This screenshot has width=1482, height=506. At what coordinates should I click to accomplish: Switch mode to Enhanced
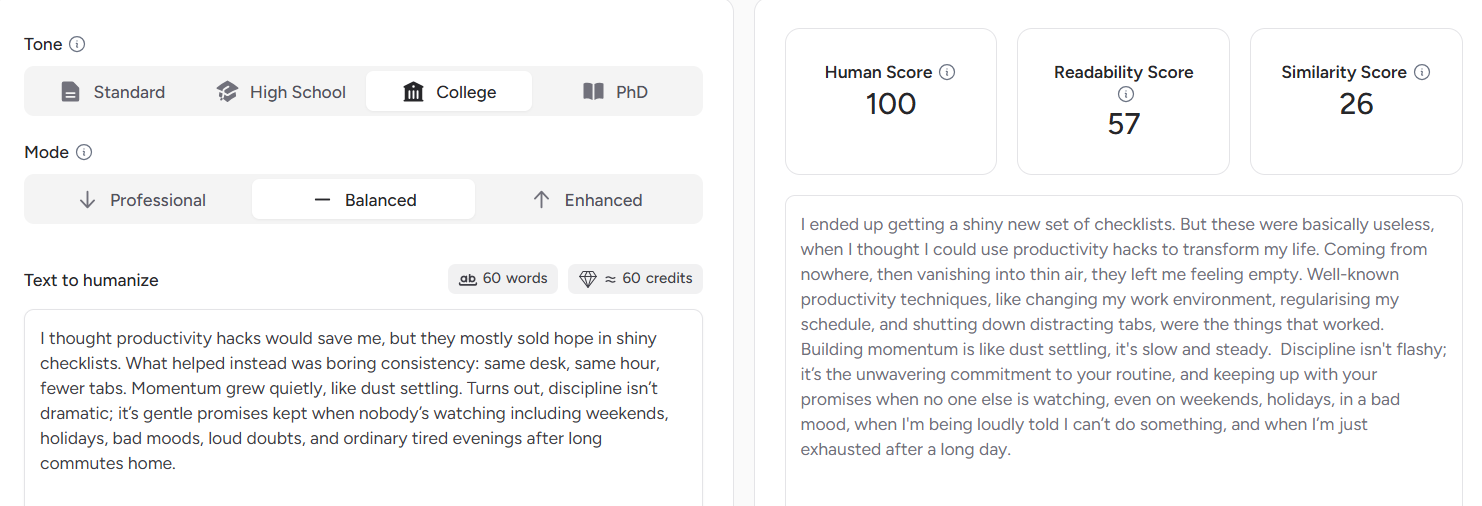(x=587, y=200)
